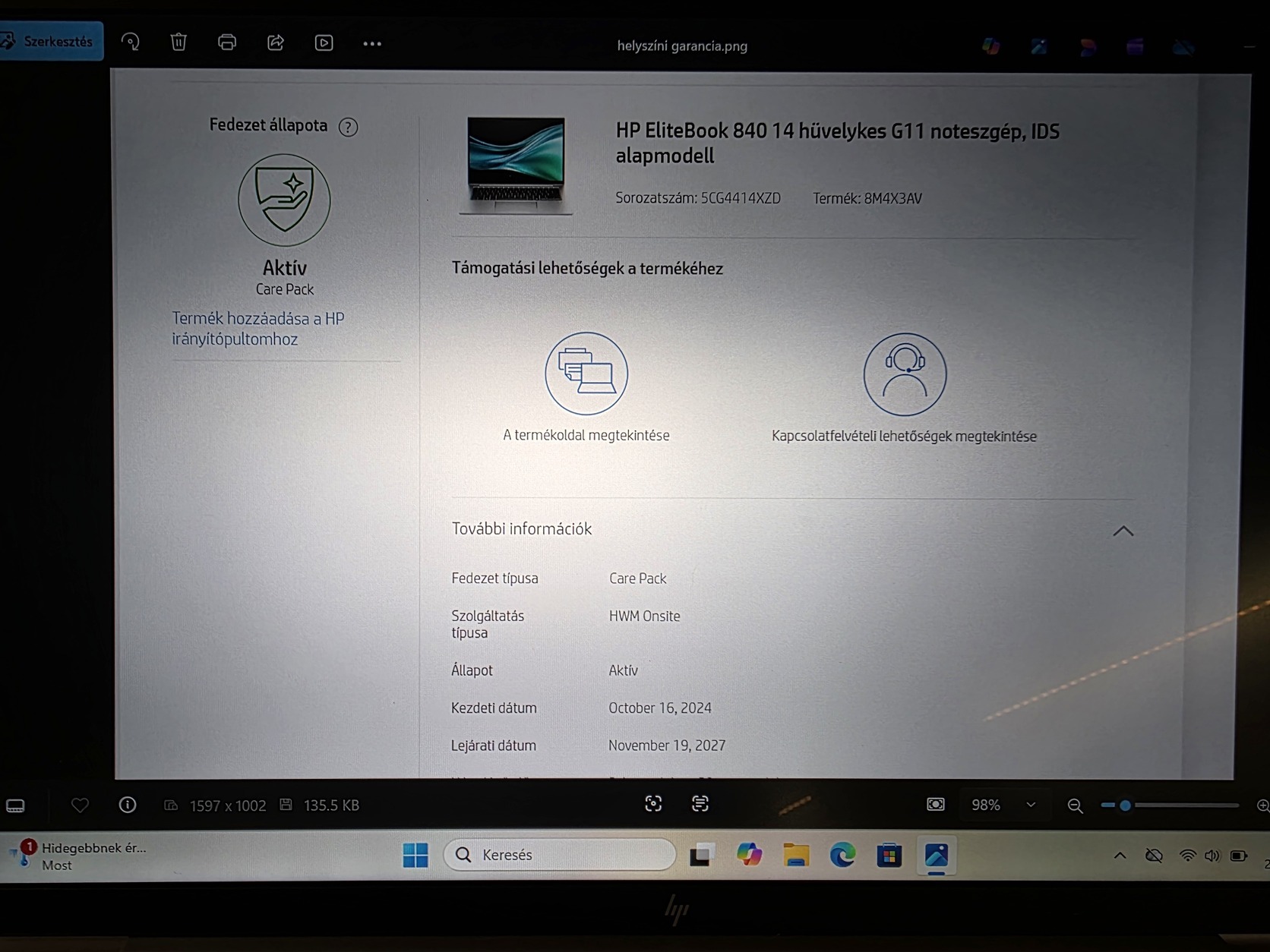
Task: Open visual search on the image
Action: pos(653,804)
